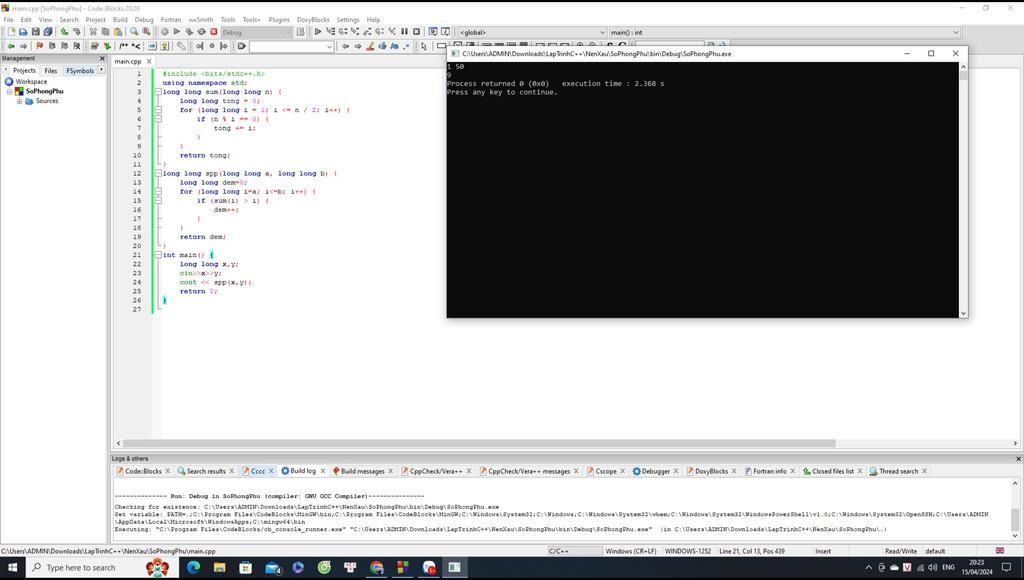
Task: Click the Insert status bar field
Action: tap(823, 551)
